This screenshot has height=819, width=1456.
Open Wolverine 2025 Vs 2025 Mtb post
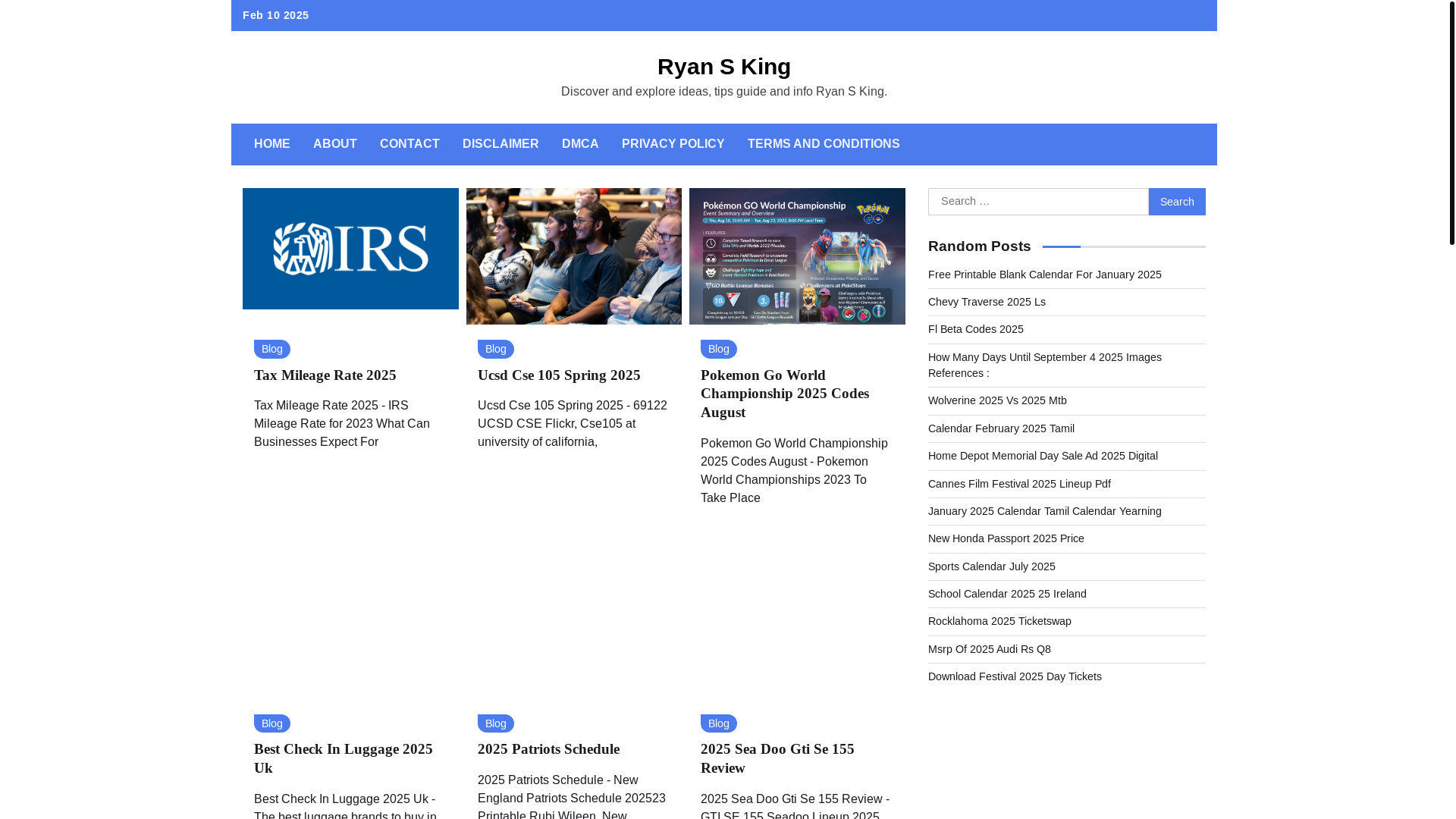pos(997,400)
